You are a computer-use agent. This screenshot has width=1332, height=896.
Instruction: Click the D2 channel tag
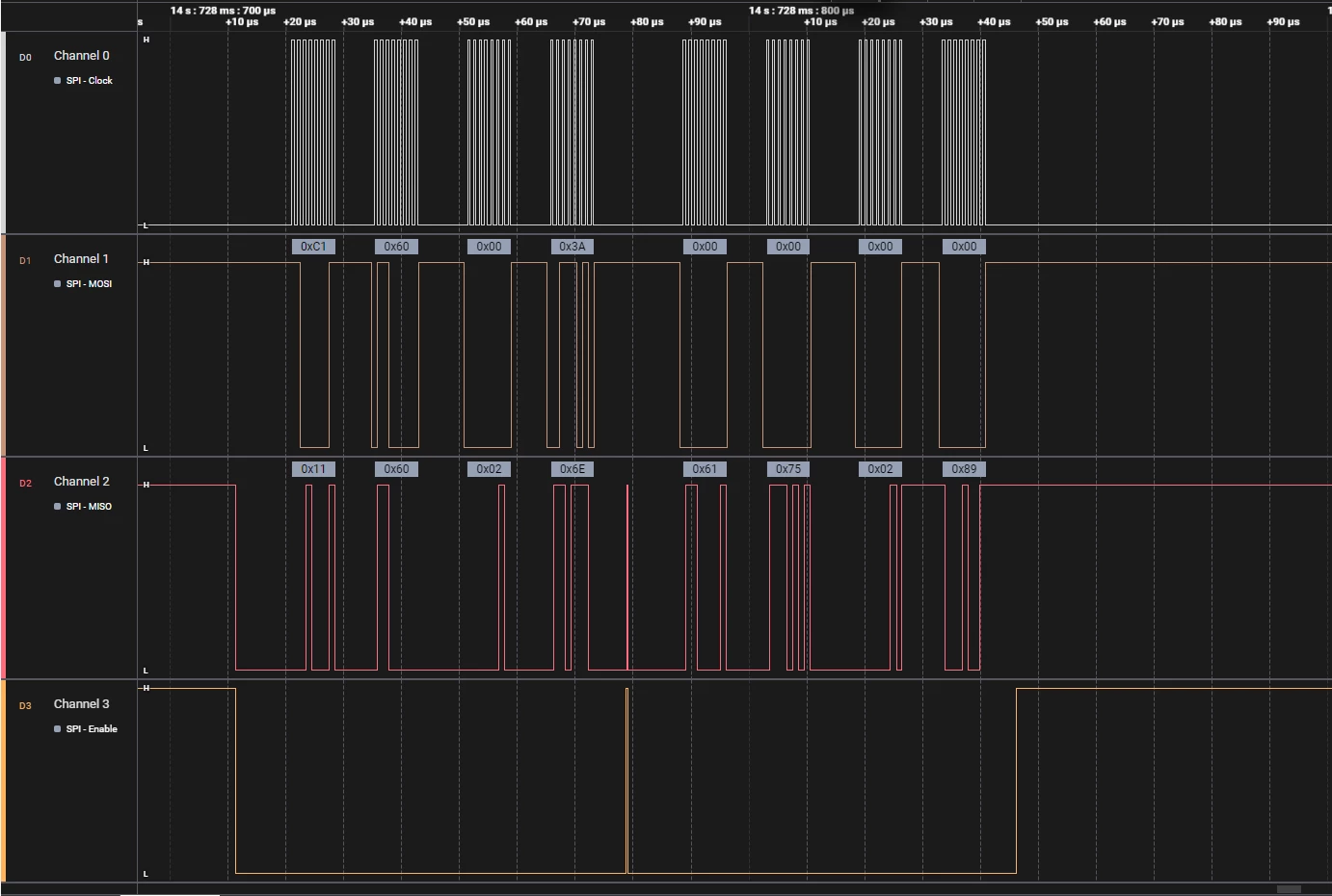[25, 484]
